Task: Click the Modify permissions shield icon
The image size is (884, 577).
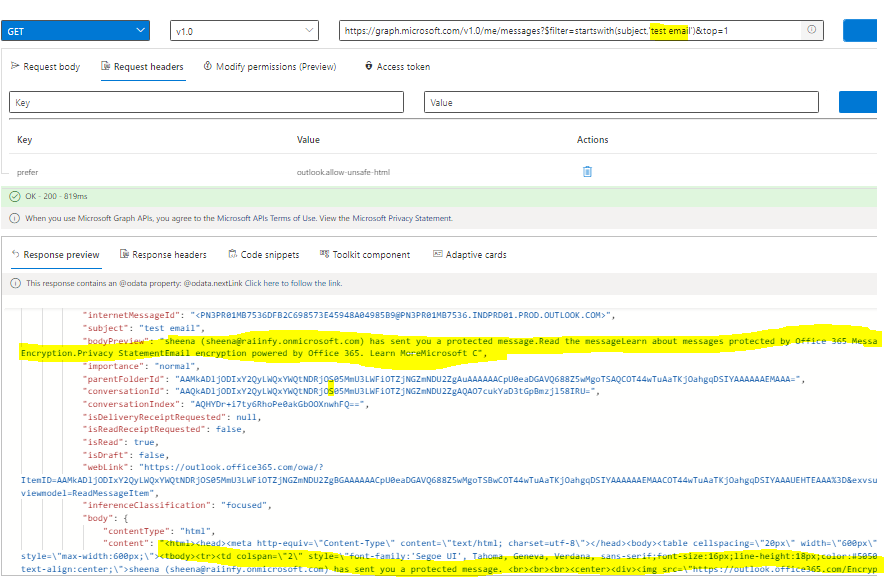Action: point(207,66)
